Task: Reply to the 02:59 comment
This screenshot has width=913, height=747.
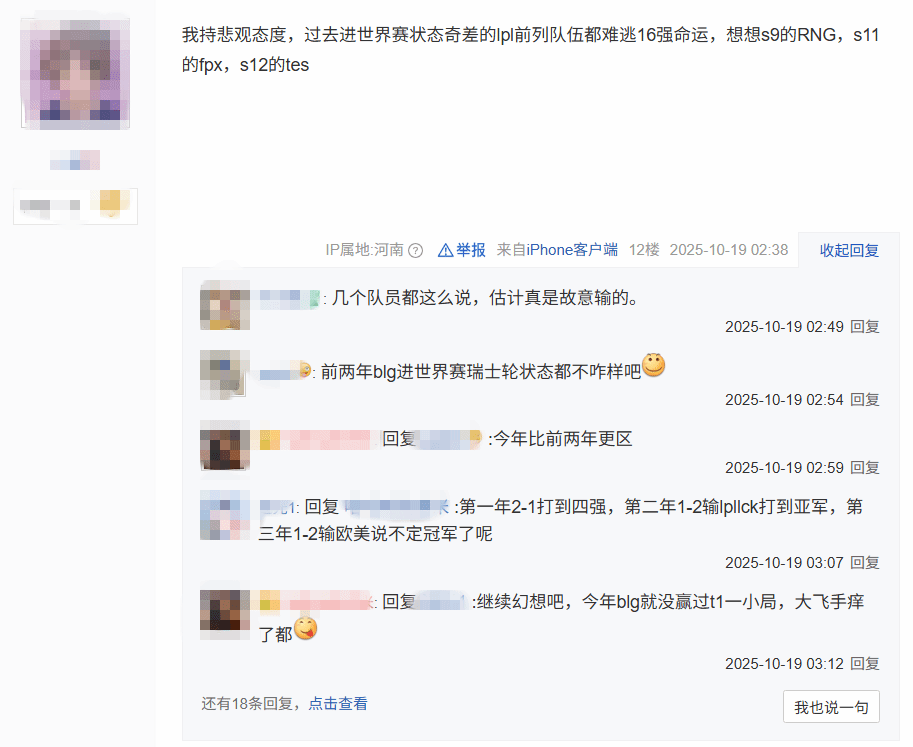Action: click(x=865, y=468)
